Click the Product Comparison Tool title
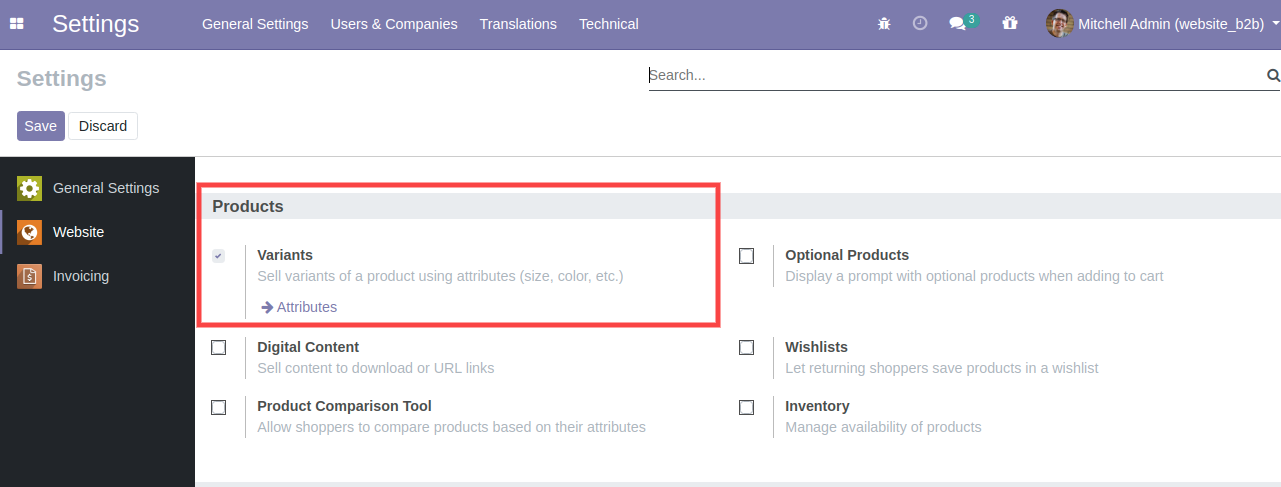 [x=344, y=406]
